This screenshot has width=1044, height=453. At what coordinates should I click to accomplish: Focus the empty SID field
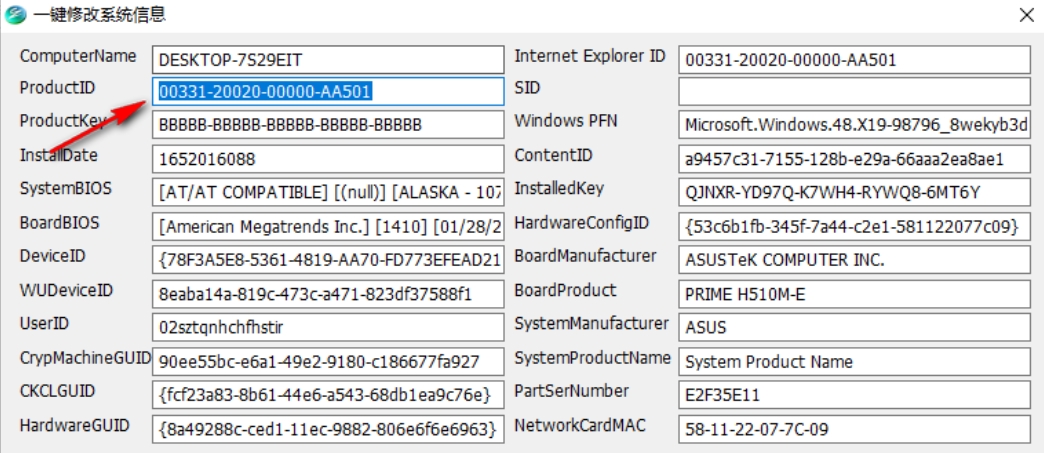point(853,92)
